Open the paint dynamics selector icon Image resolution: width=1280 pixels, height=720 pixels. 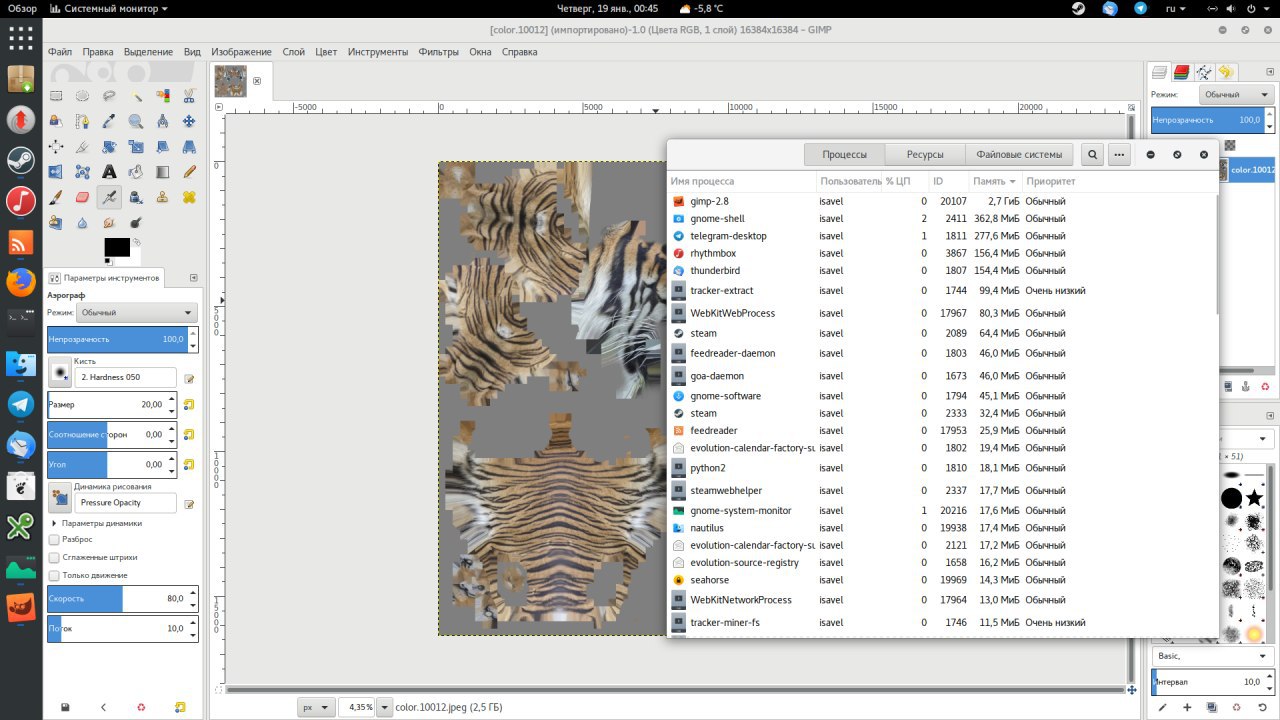60,498
